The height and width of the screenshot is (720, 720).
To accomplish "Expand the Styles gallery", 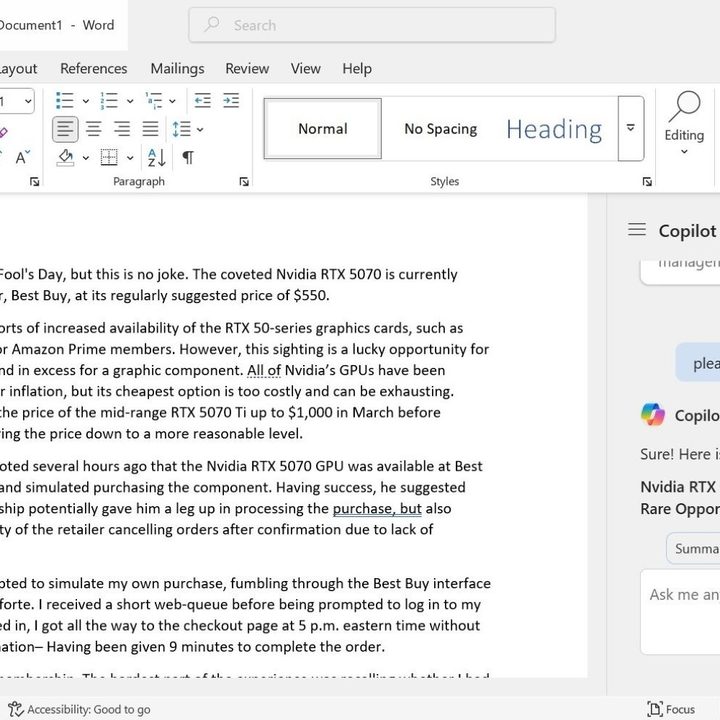I will tap(631, 129).
